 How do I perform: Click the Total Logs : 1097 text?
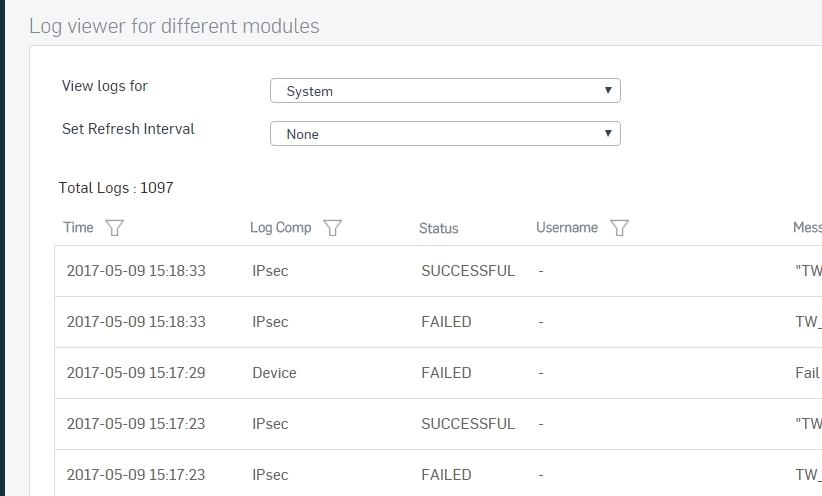point(116,188)
